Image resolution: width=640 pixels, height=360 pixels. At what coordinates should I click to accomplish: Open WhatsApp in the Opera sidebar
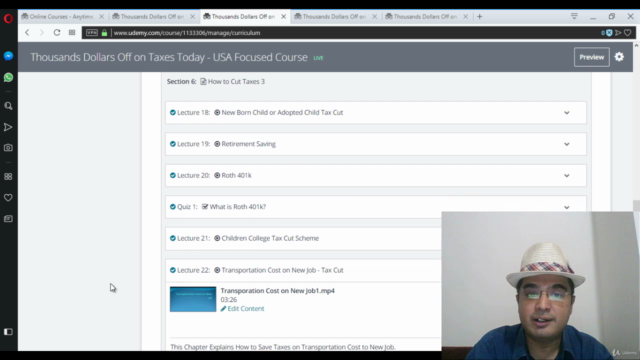(8, 78)
